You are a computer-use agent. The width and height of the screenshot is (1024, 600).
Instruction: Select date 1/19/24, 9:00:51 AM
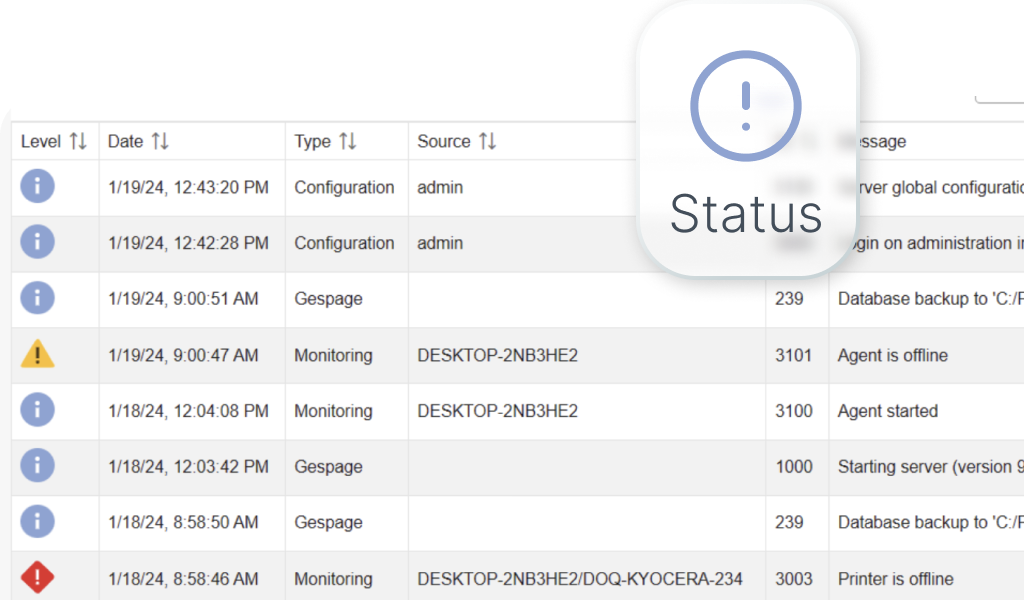(183, 299)
